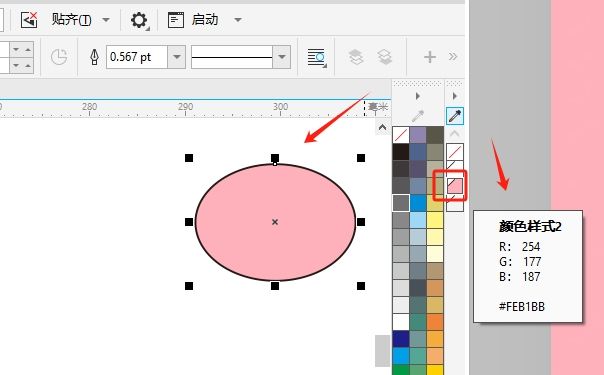Click the ruler unit label 毫米
Viewport: 604px width, 375px height.
[x=377, y=107]
